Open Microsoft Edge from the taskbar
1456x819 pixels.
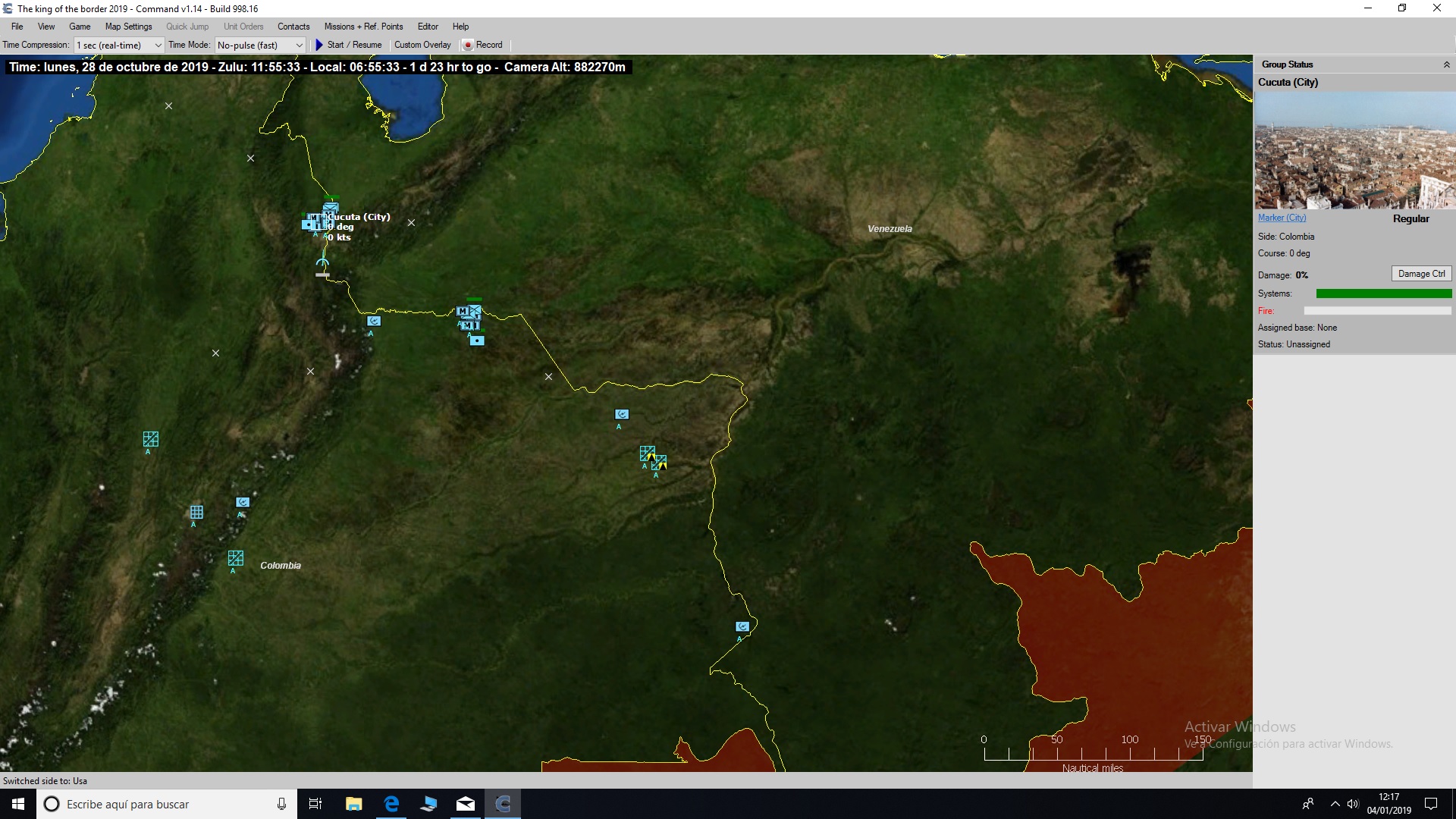pos(391,804)
